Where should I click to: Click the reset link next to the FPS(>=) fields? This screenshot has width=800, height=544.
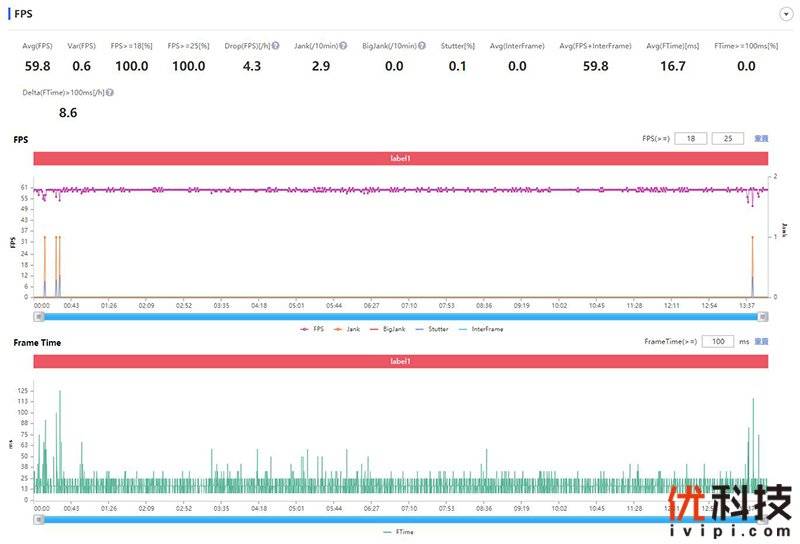coord(761,138)
